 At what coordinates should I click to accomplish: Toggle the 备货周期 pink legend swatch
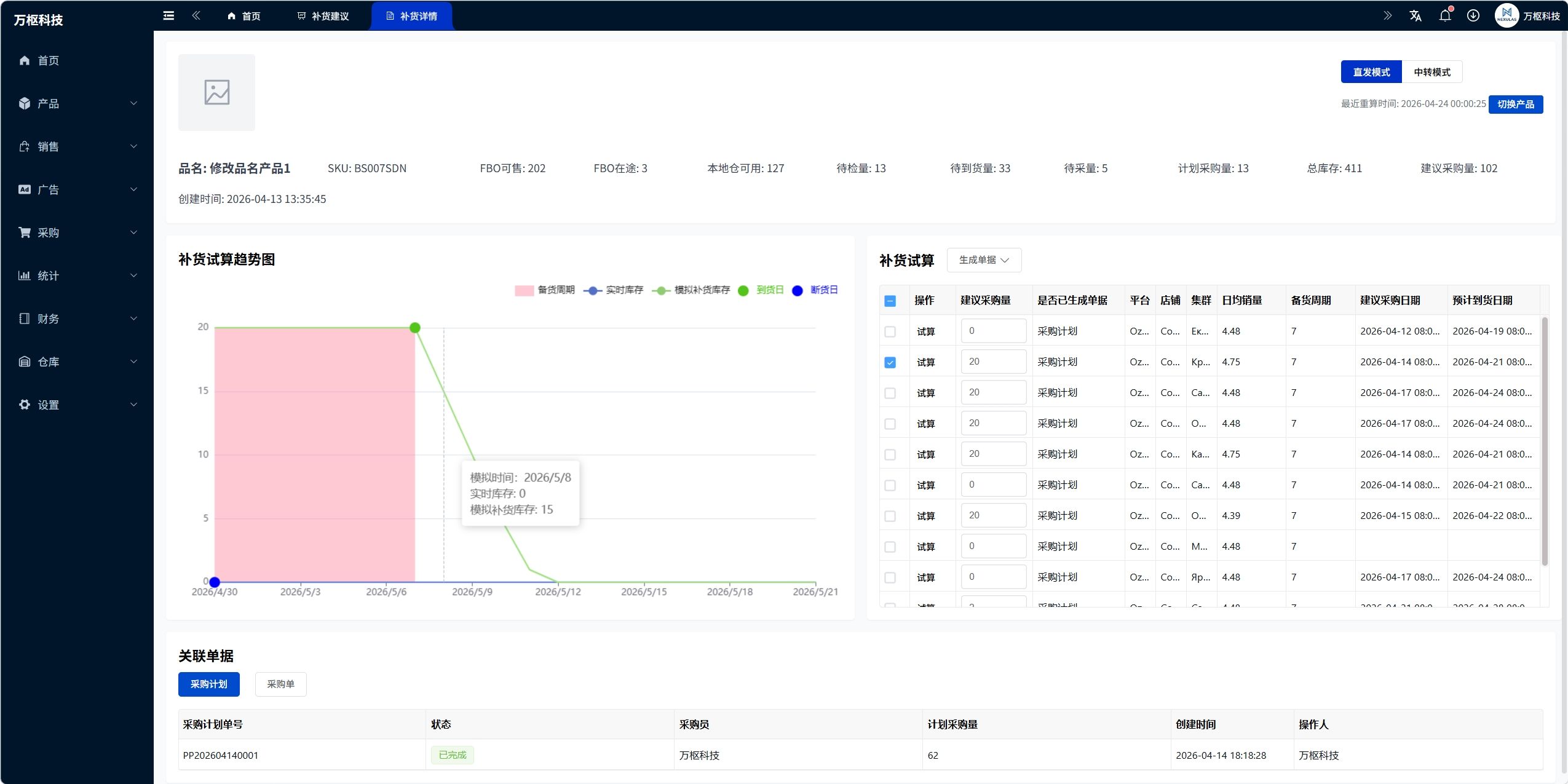pos(524,290)
